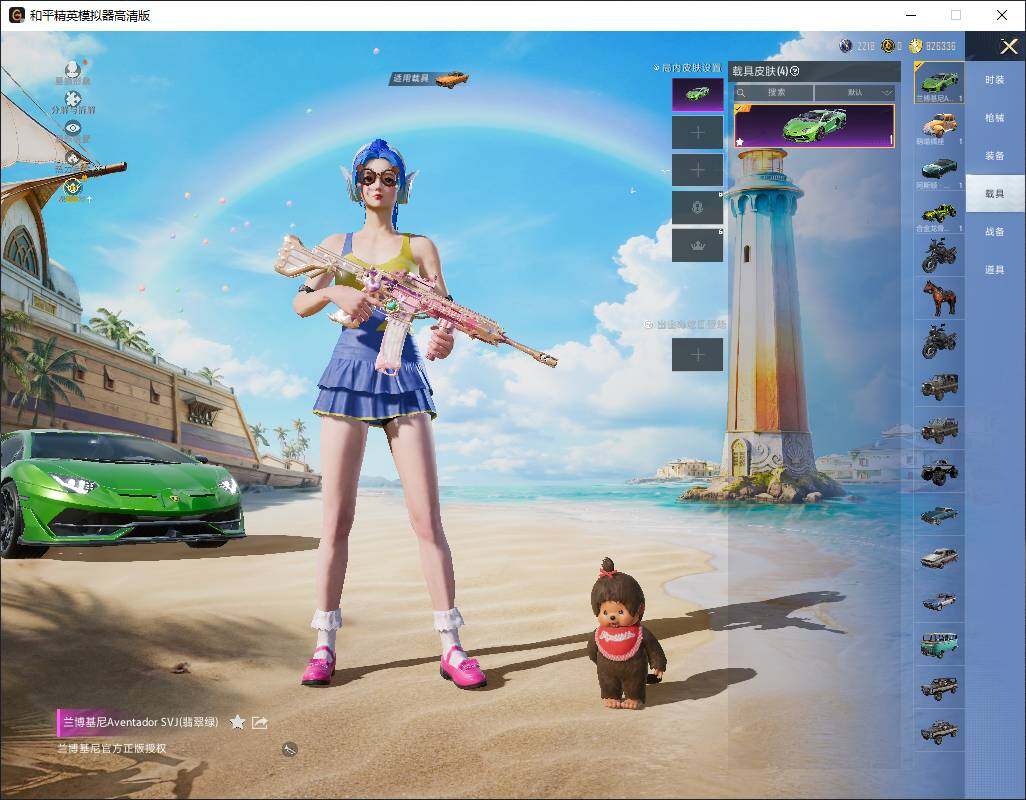
Task: Select the military jeep below the motorcycles
Action: click(x=939, y=385)
